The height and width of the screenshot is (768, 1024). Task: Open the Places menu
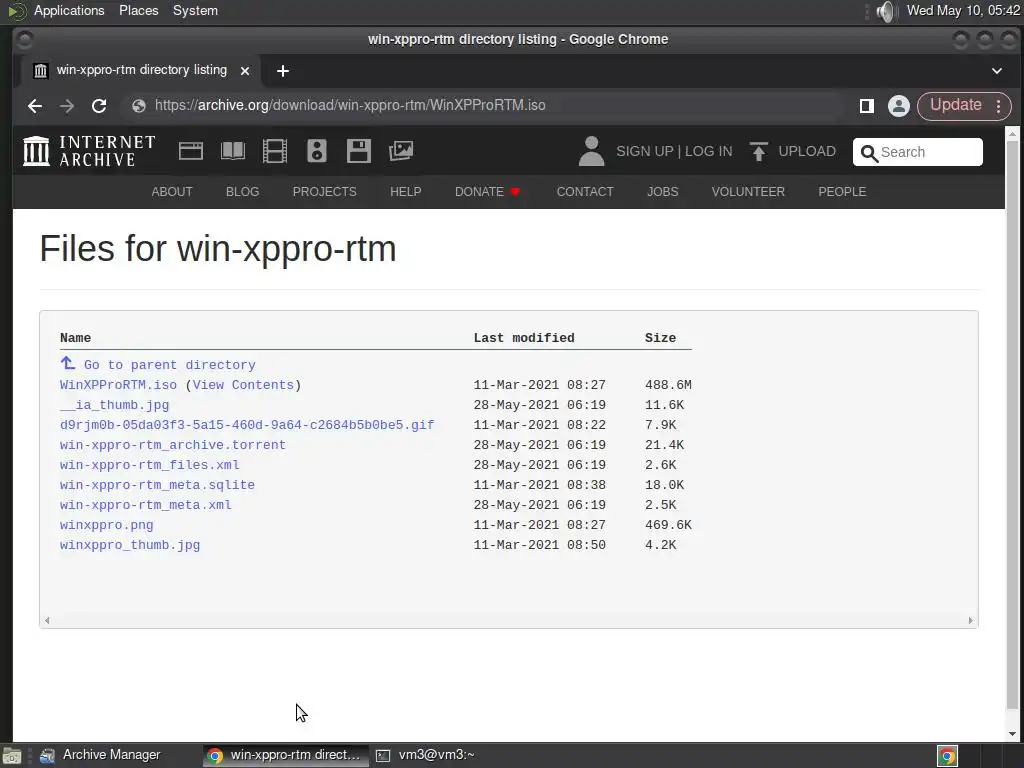138,10
